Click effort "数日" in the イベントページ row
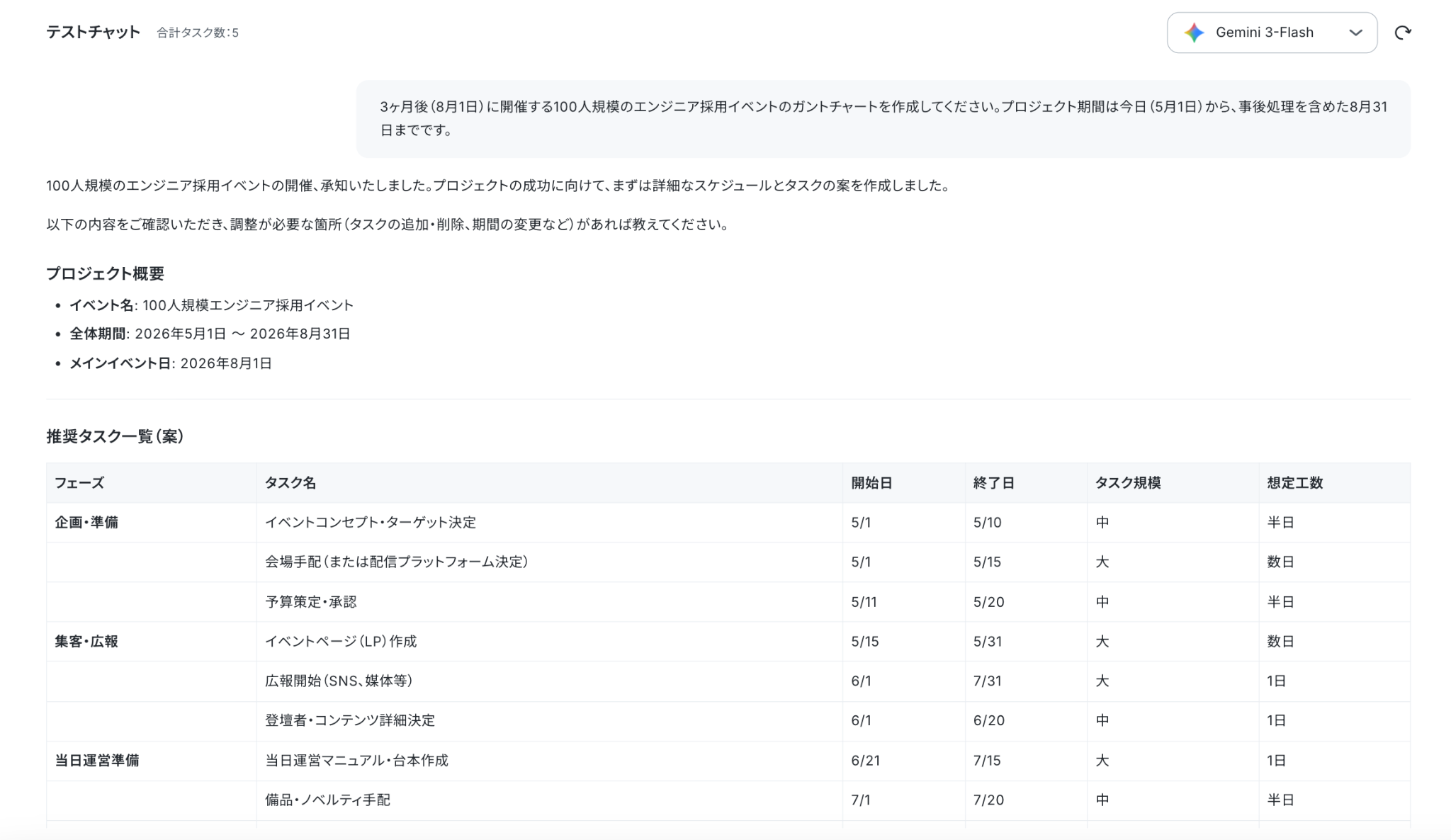 [1281, 642]
